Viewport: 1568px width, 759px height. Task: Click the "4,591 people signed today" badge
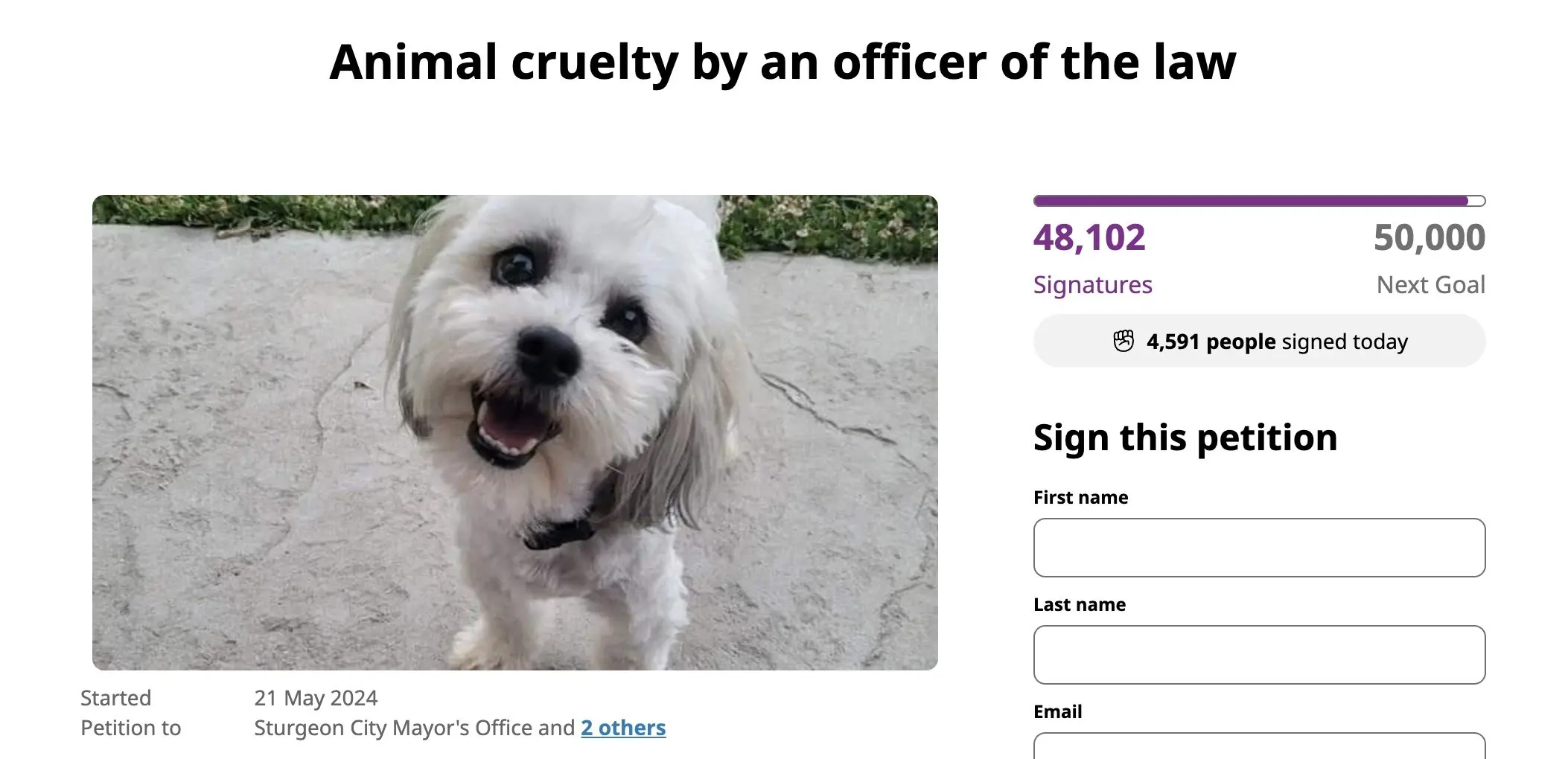pyautogui.click(x=1276, y=342)
